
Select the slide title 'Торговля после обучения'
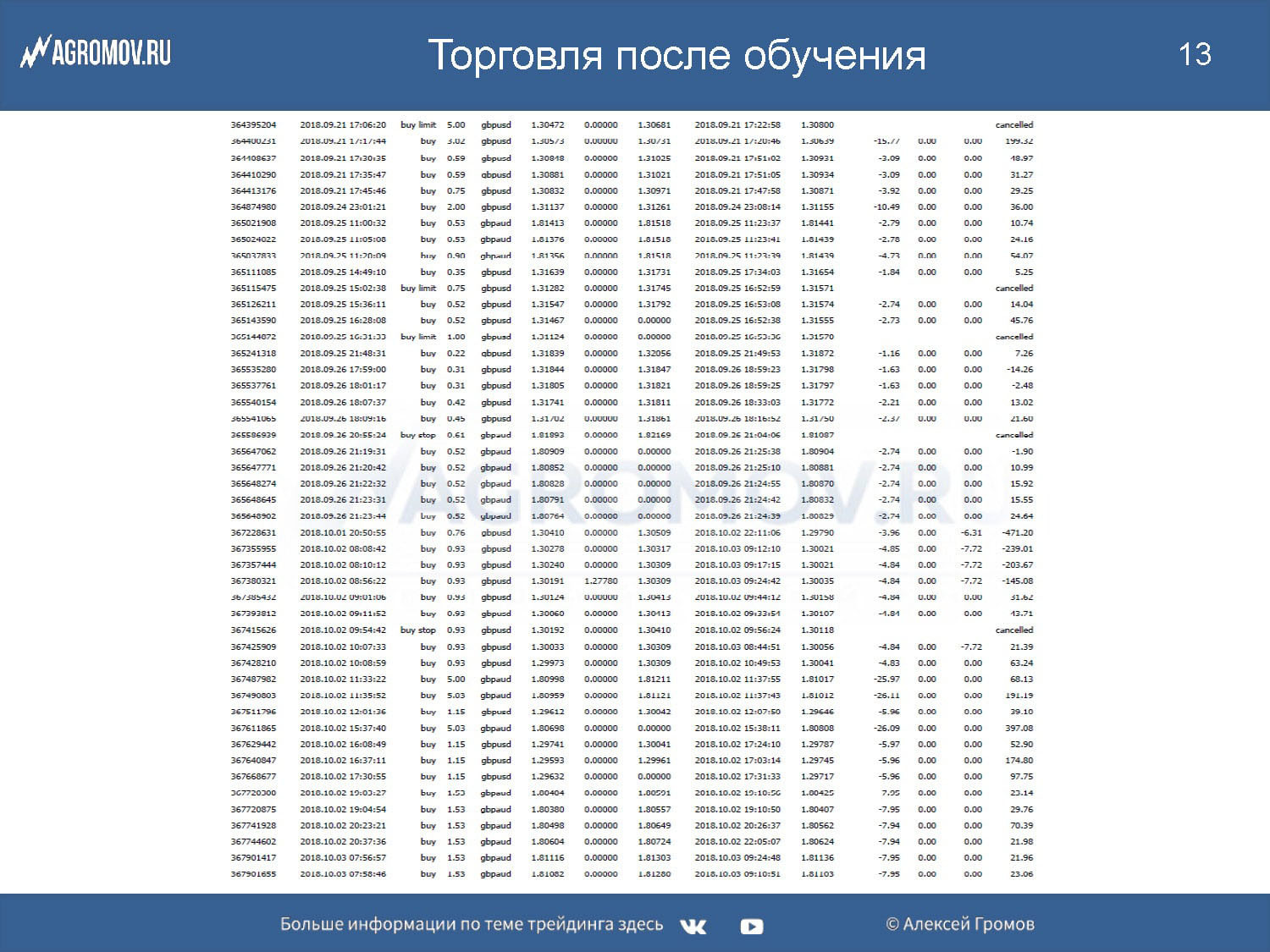click(x=676, y=56)
